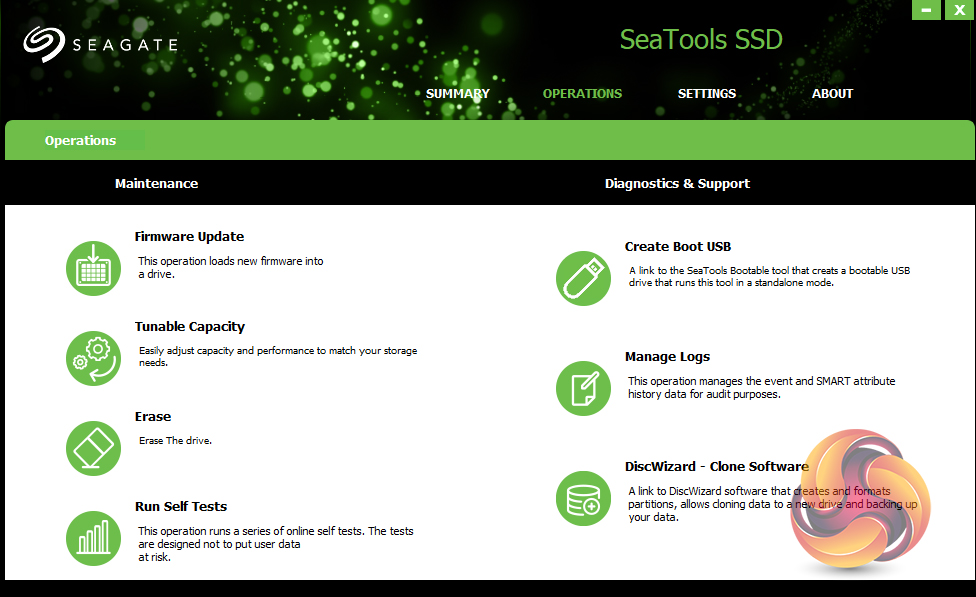Click the 'Erase The drive.' description
Screen dimensions: 976x597
[176, 441]
